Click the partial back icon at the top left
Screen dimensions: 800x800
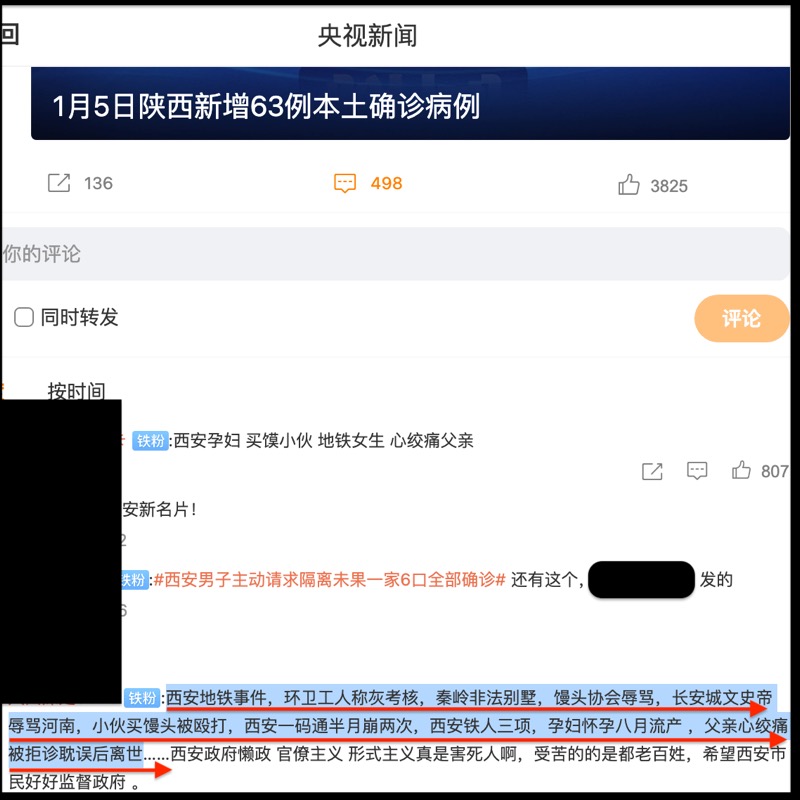pos(9,35)
